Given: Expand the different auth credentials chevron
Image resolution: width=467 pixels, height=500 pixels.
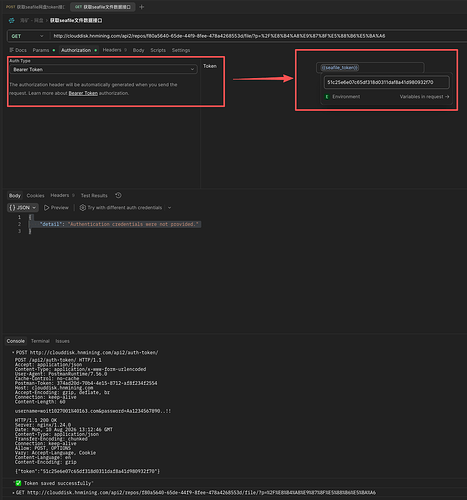Looking at the screenshot, I should 169,208.
